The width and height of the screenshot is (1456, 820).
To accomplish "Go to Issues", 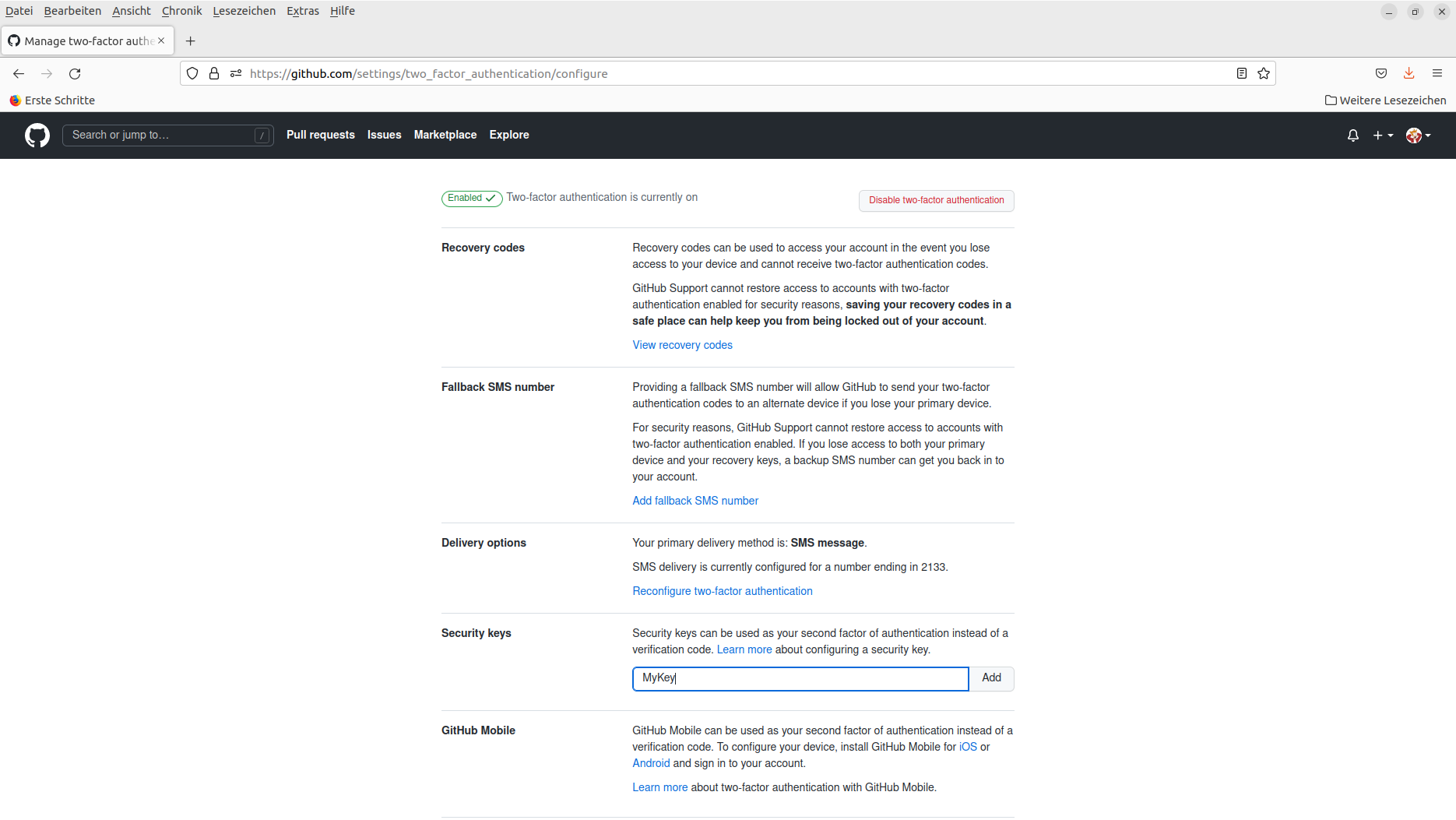I will 385,135.
